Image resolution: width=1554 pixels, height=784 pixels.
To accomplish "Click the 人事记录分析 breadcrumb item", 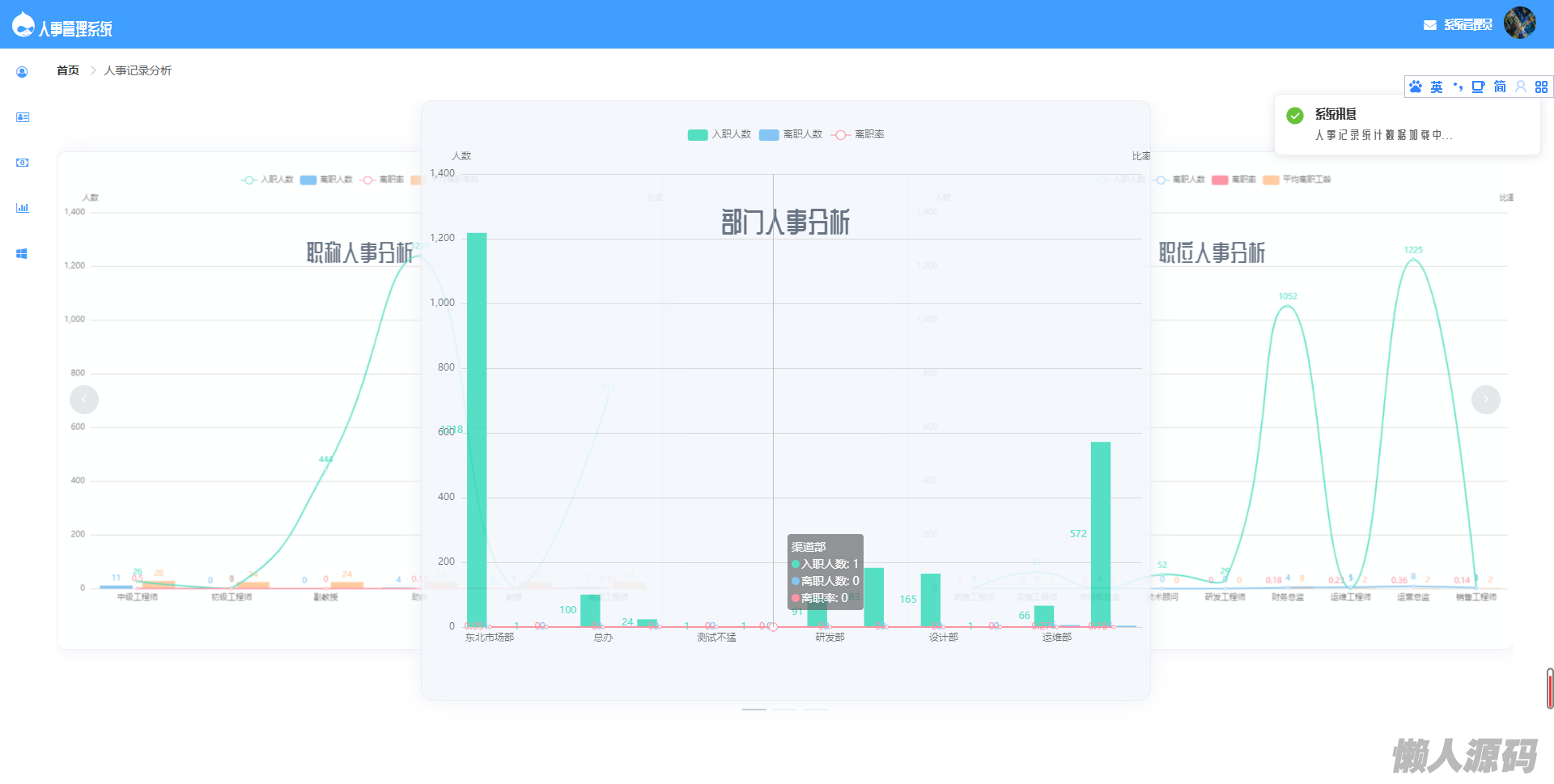I will 138,71.
